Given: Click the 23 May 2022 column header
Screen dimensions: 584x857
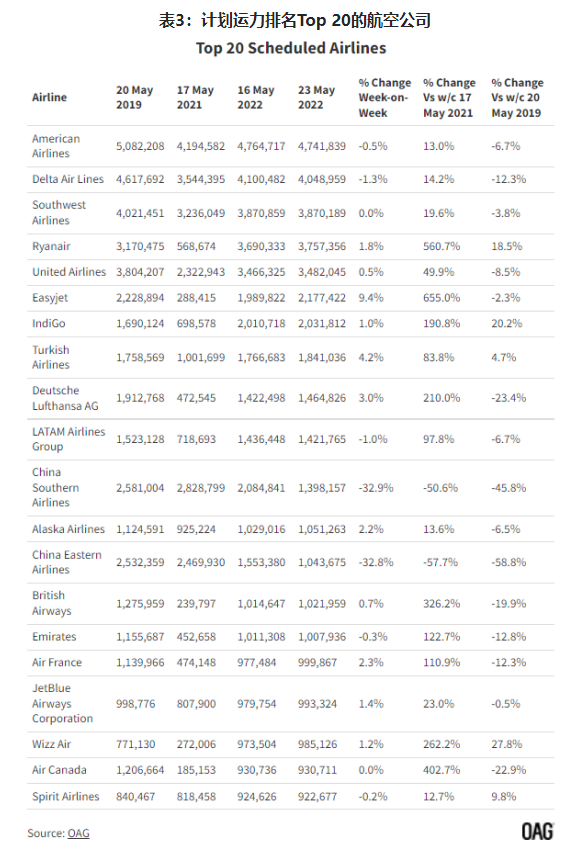Looking at the screenshot, I should [316, 97].
